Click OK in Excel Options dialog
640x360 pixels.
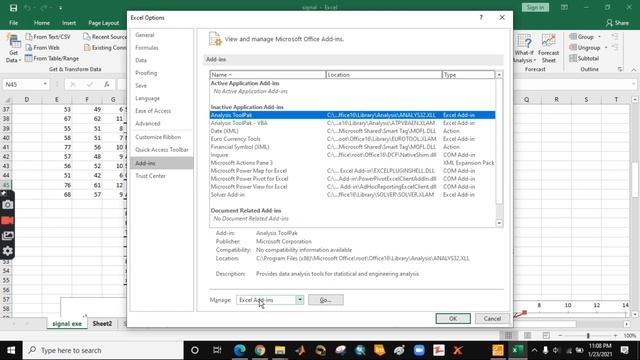click(x=453, y=318)
